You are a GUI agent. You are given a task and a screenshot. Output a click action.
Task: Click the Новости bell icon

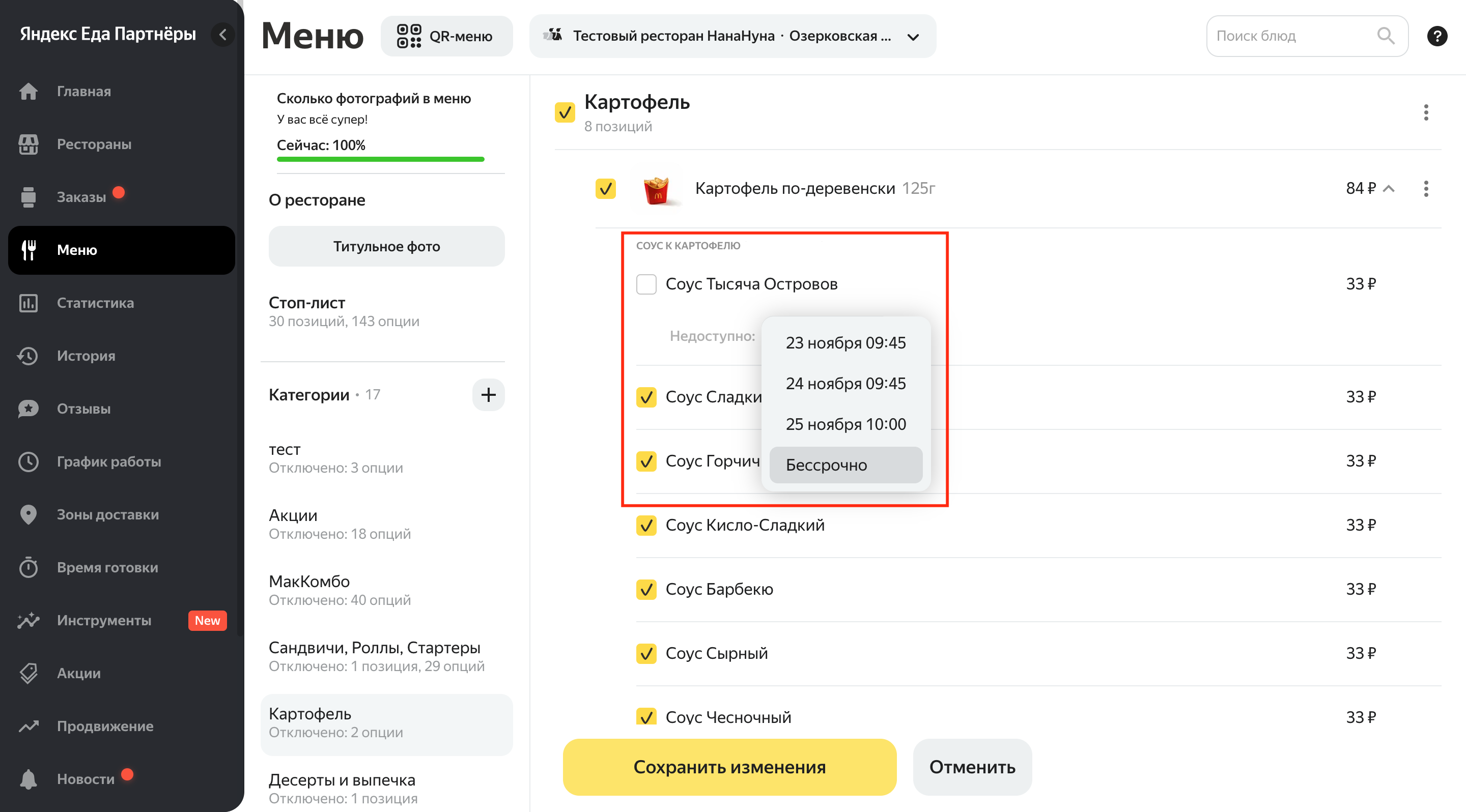point(28,778)
